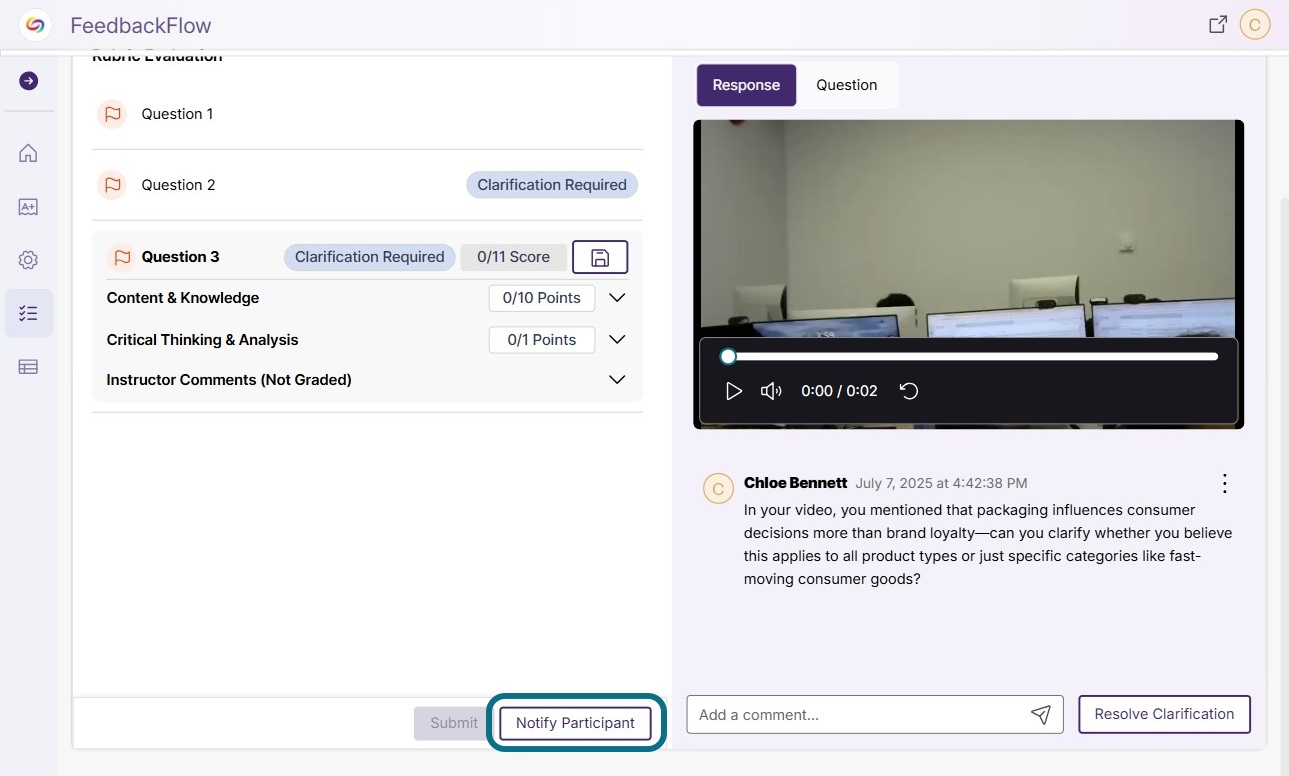This screenshot has height=776, width=1289.
Task: Click the Question 3 heading
Action: 180,257
